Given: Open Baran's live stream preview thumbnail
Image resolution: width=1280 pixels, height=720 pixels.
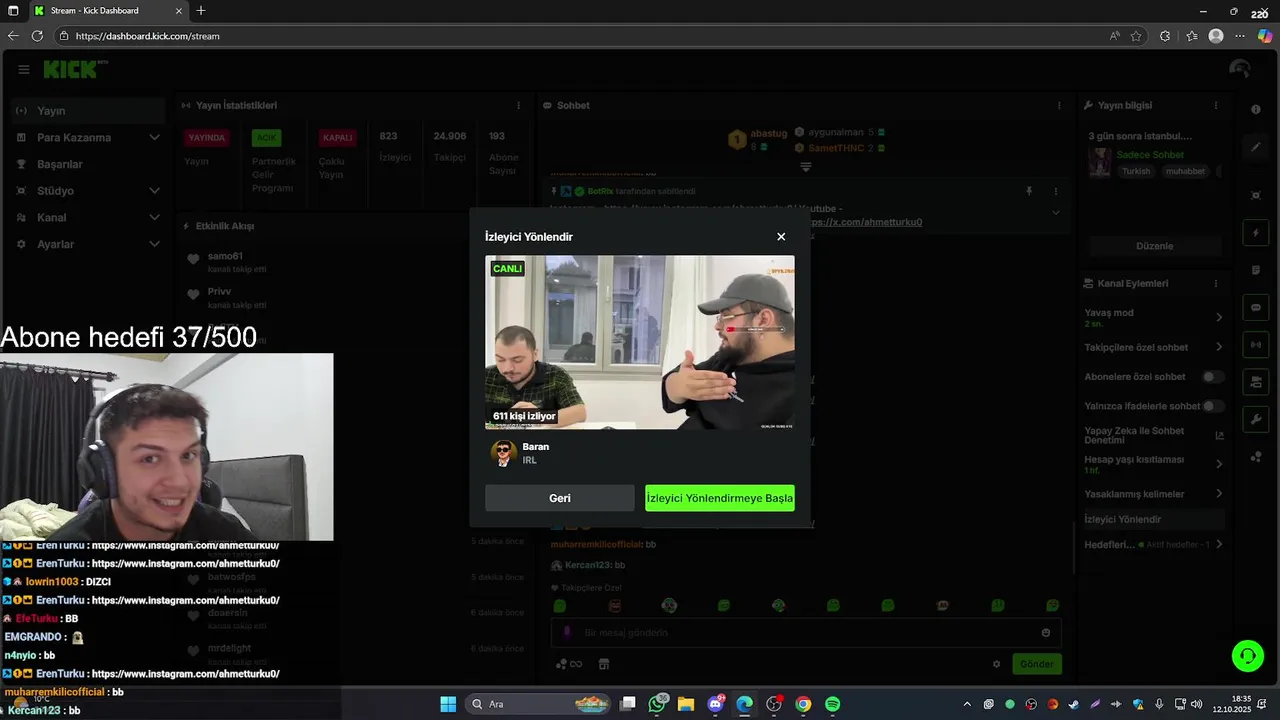Looking at the screenshot, I should [x=640, y=343].
